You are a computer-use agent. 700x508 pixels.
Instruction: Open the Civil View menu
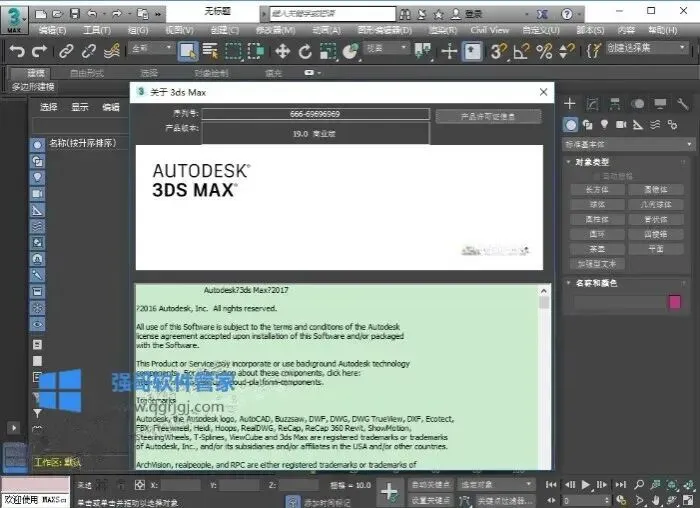click(489, 30)
